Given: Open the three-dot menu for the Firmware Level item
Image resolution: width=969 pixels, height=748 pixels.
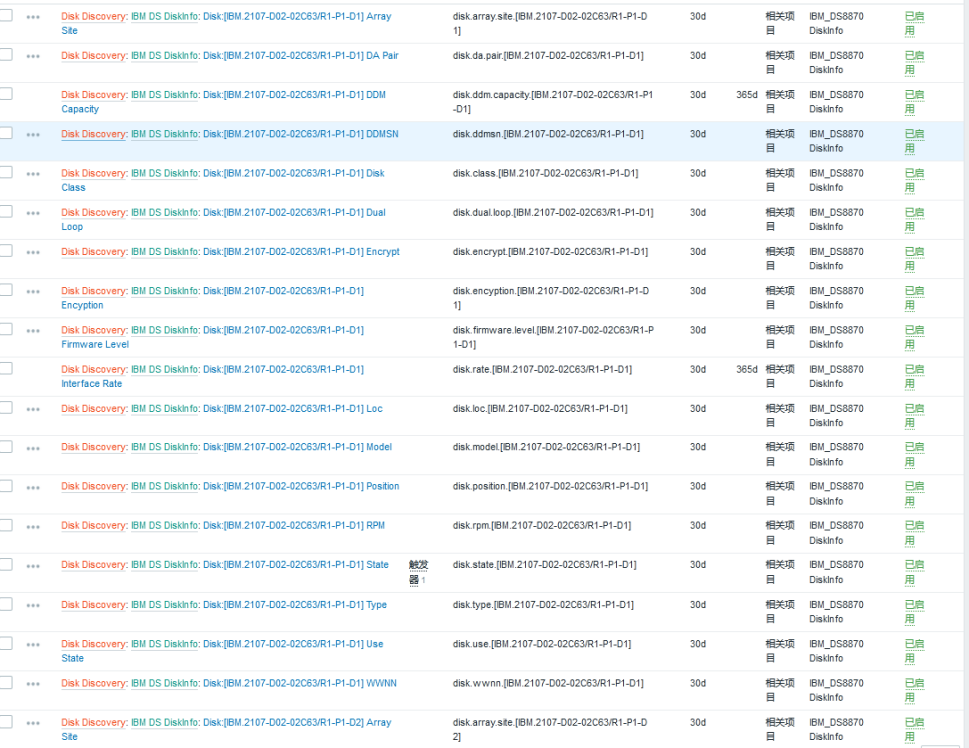Looking at the screenshot, I should click(33, 331).
